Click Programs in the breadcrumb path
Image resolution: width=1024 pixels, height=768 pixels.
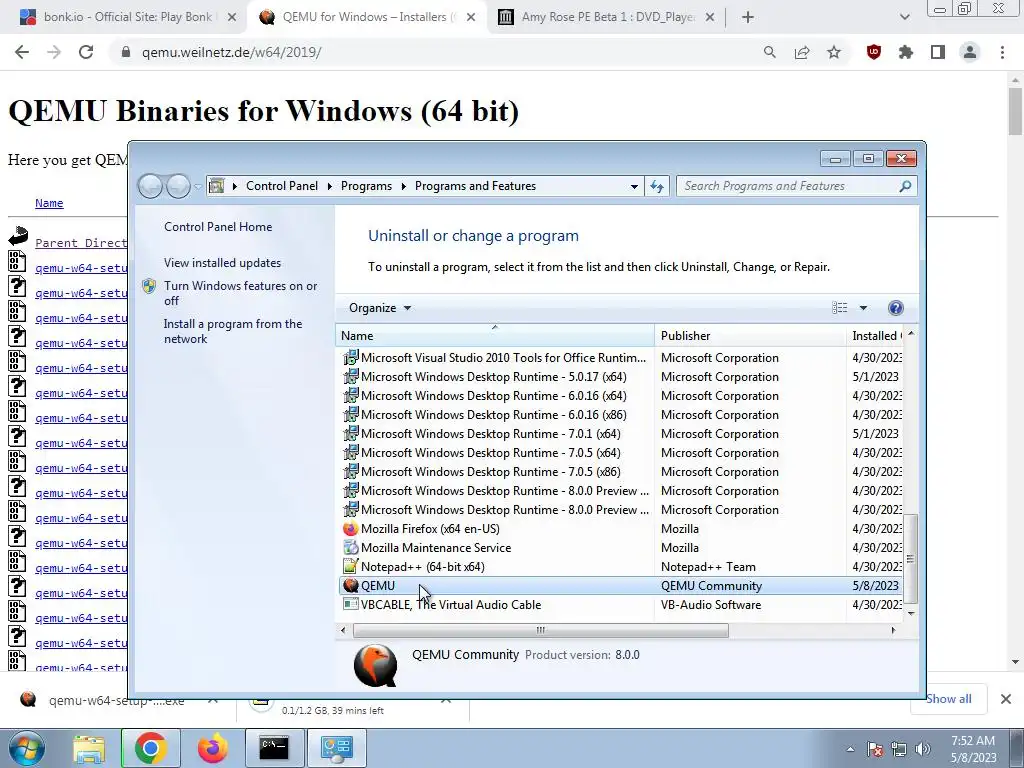(366, 186)
